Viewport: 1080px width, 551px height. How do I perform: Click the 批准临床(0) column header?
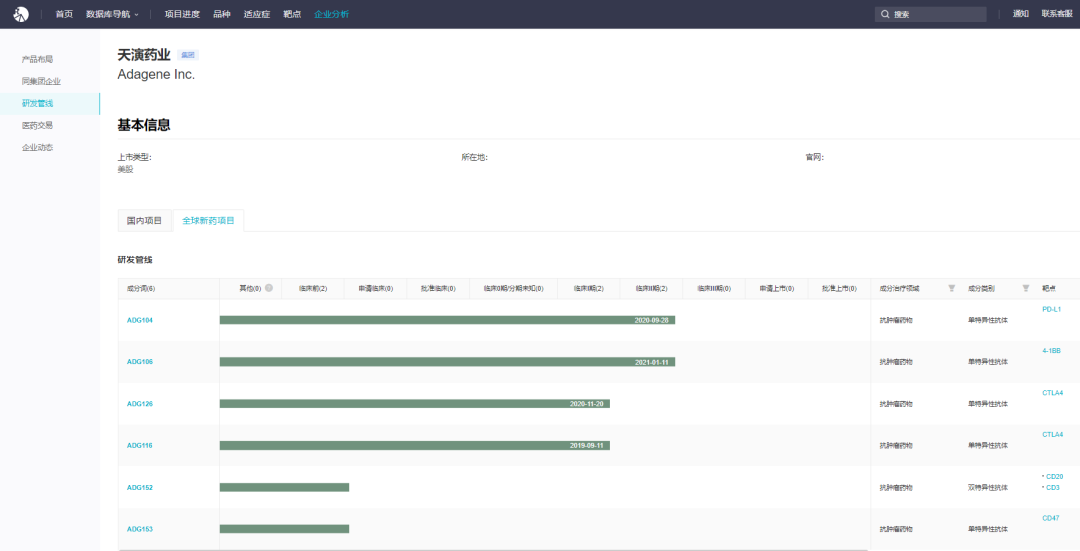(x=438, y=289)
